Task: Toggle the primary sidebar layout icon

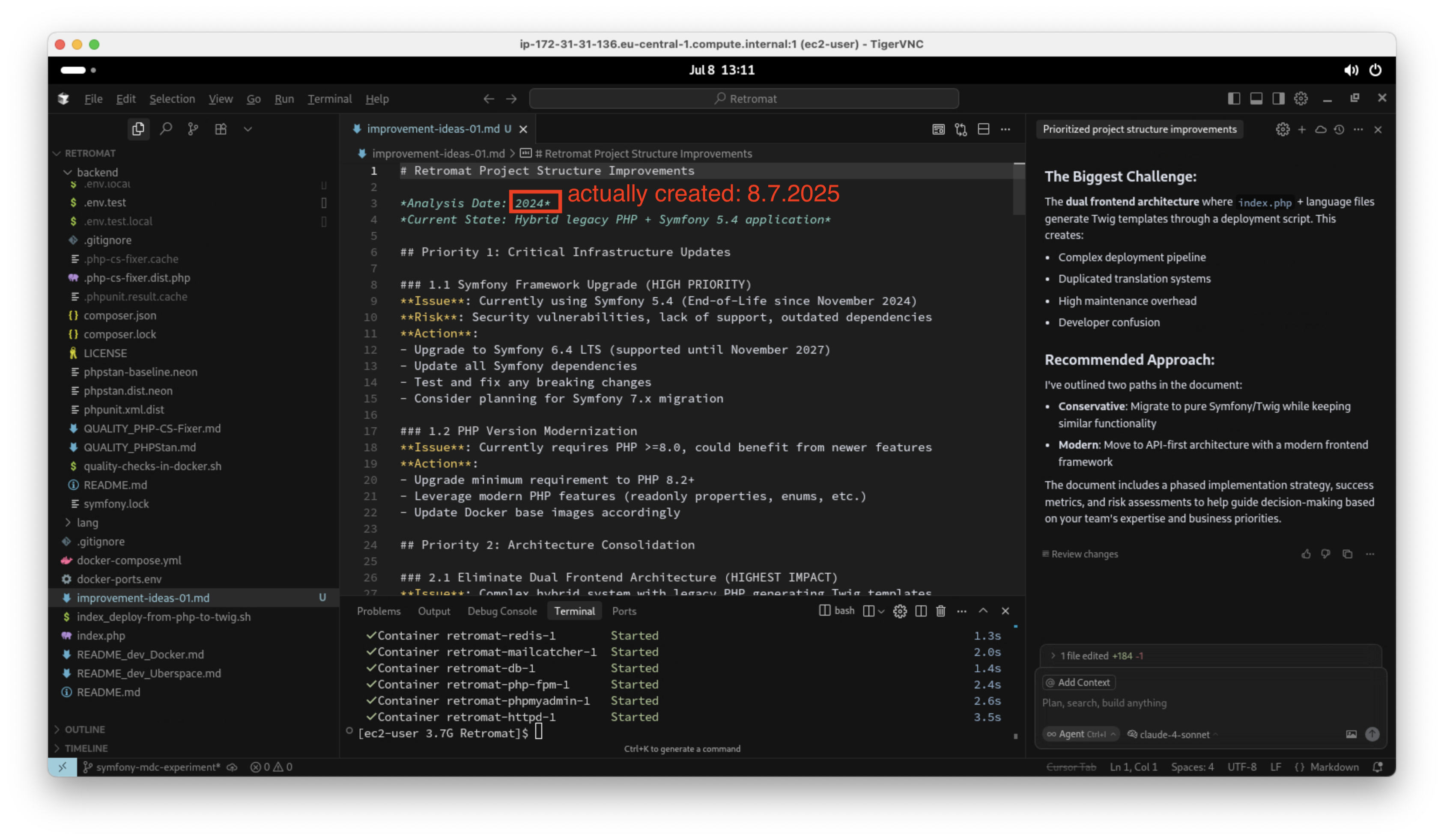Action: [1234, 98]
